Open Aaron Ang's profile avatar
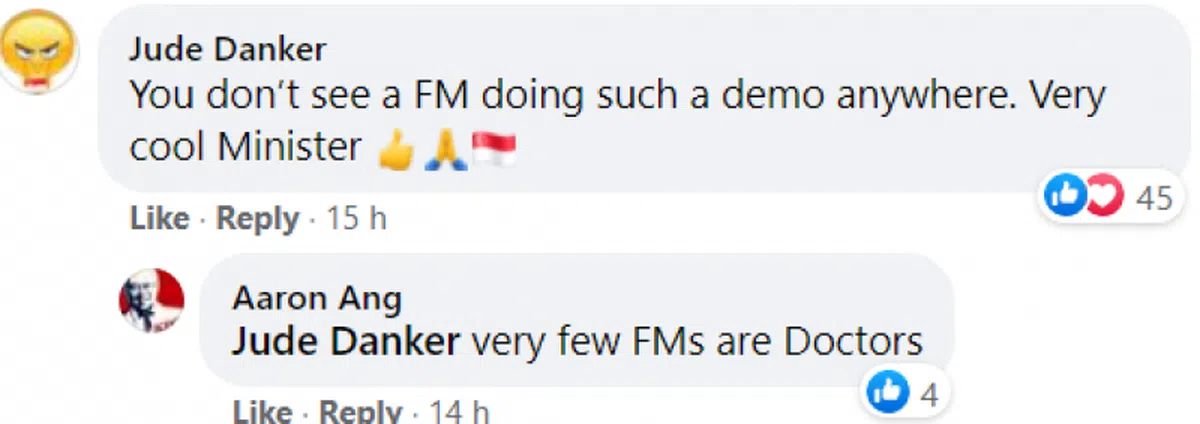 point(152,300)
